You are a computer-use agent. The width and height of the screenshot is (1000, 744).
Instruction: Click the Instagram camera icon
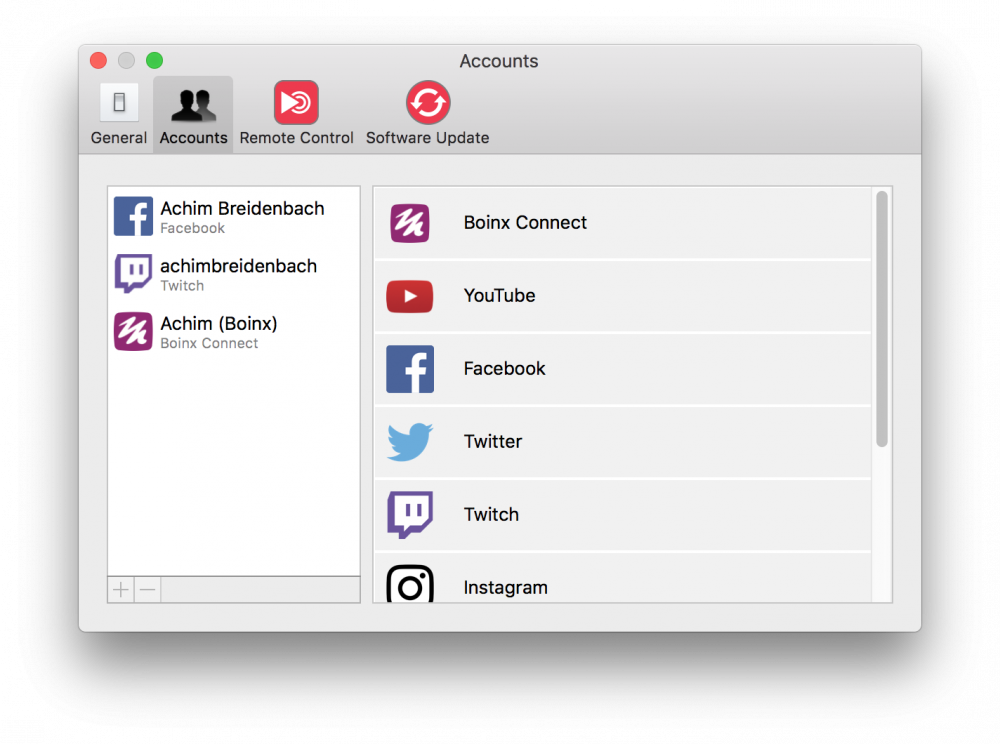click(410, 584)
